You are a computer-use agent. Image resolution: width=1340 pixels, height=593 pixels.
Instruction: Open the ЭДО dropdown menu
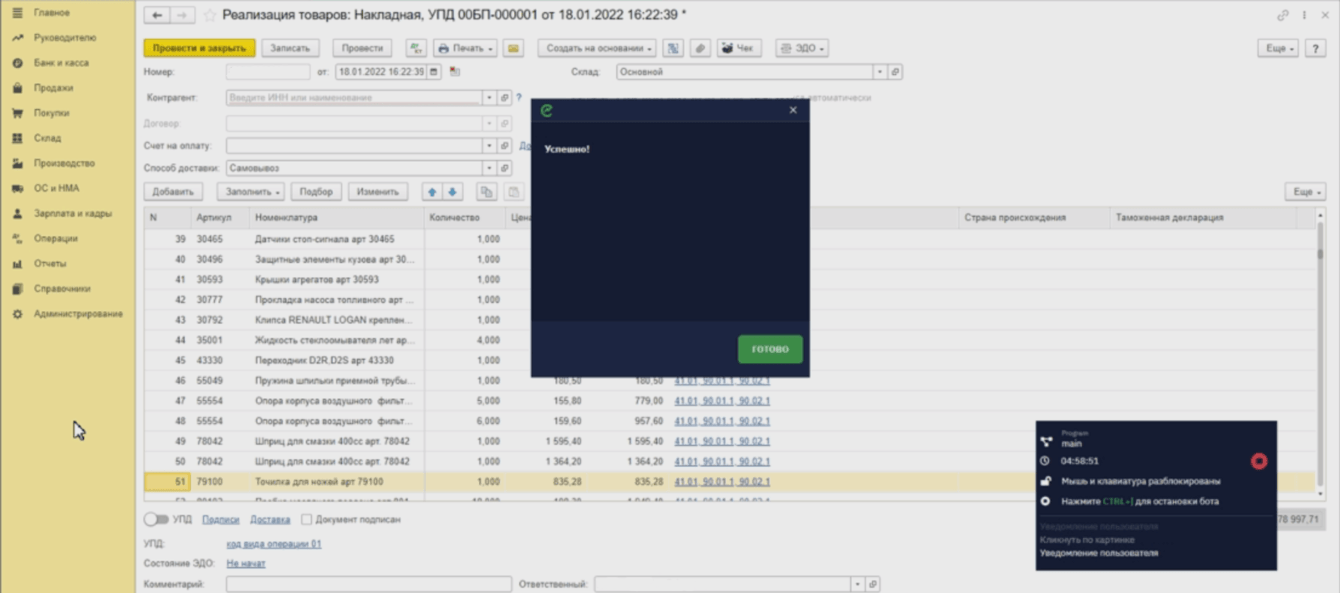click(x=802, y=48)
